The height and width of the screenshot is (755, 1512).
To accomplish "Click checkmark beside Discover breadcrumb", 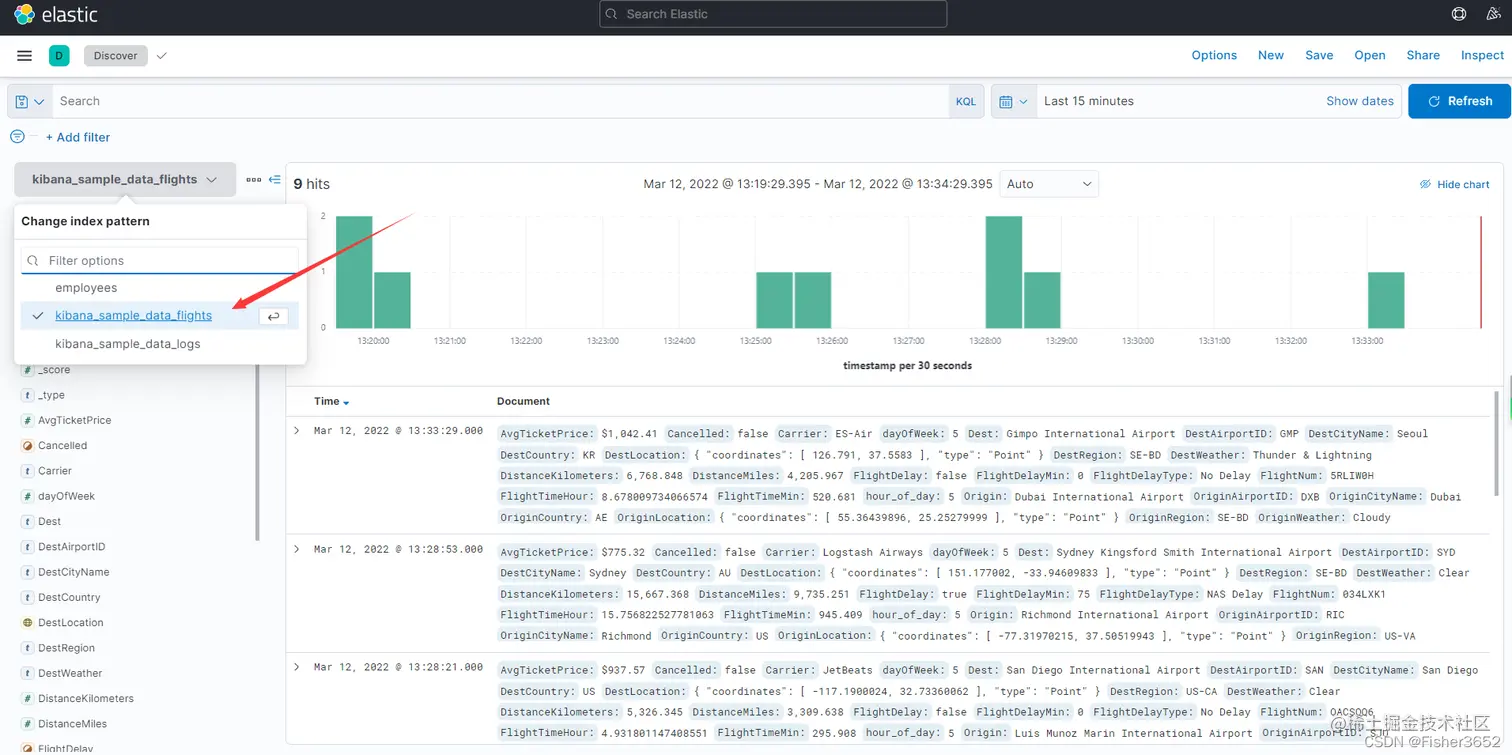I will click(x=162, y=56).
